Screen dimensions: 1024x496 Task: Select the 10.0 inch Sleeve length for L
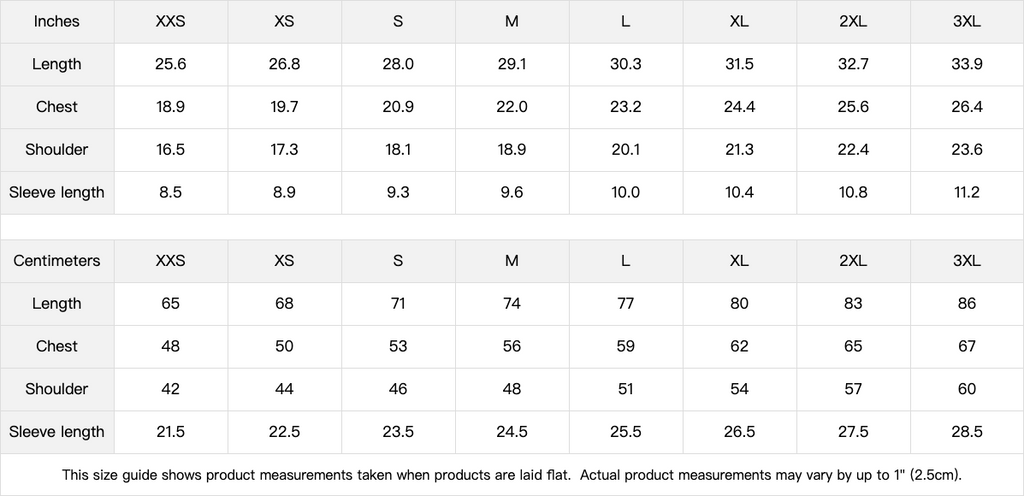point(625,192)
